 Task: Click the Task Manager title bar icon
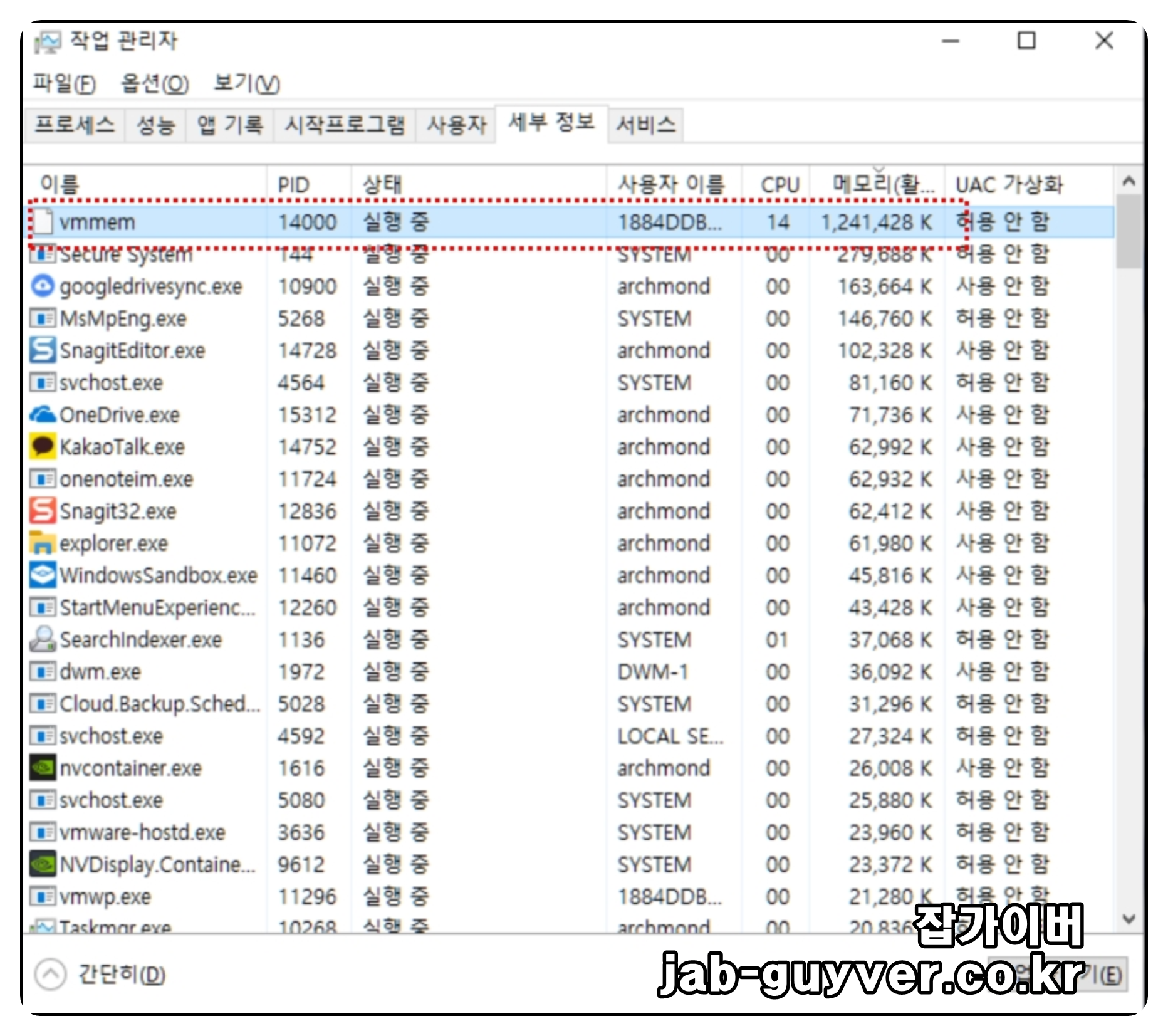click(x=48, y=41)
